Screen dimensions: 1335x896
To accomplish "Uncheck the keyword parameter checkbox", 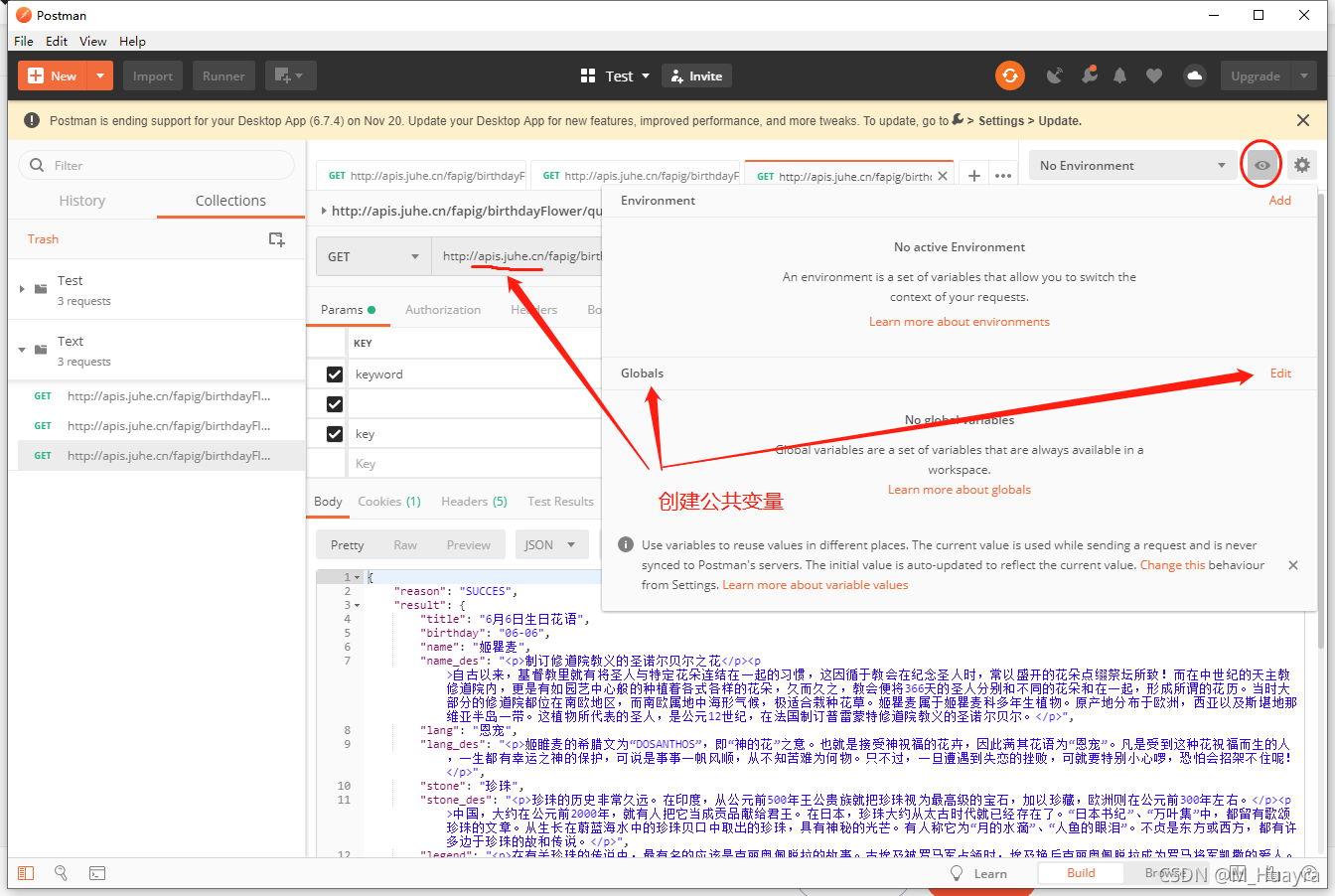I will coord(335,374).
